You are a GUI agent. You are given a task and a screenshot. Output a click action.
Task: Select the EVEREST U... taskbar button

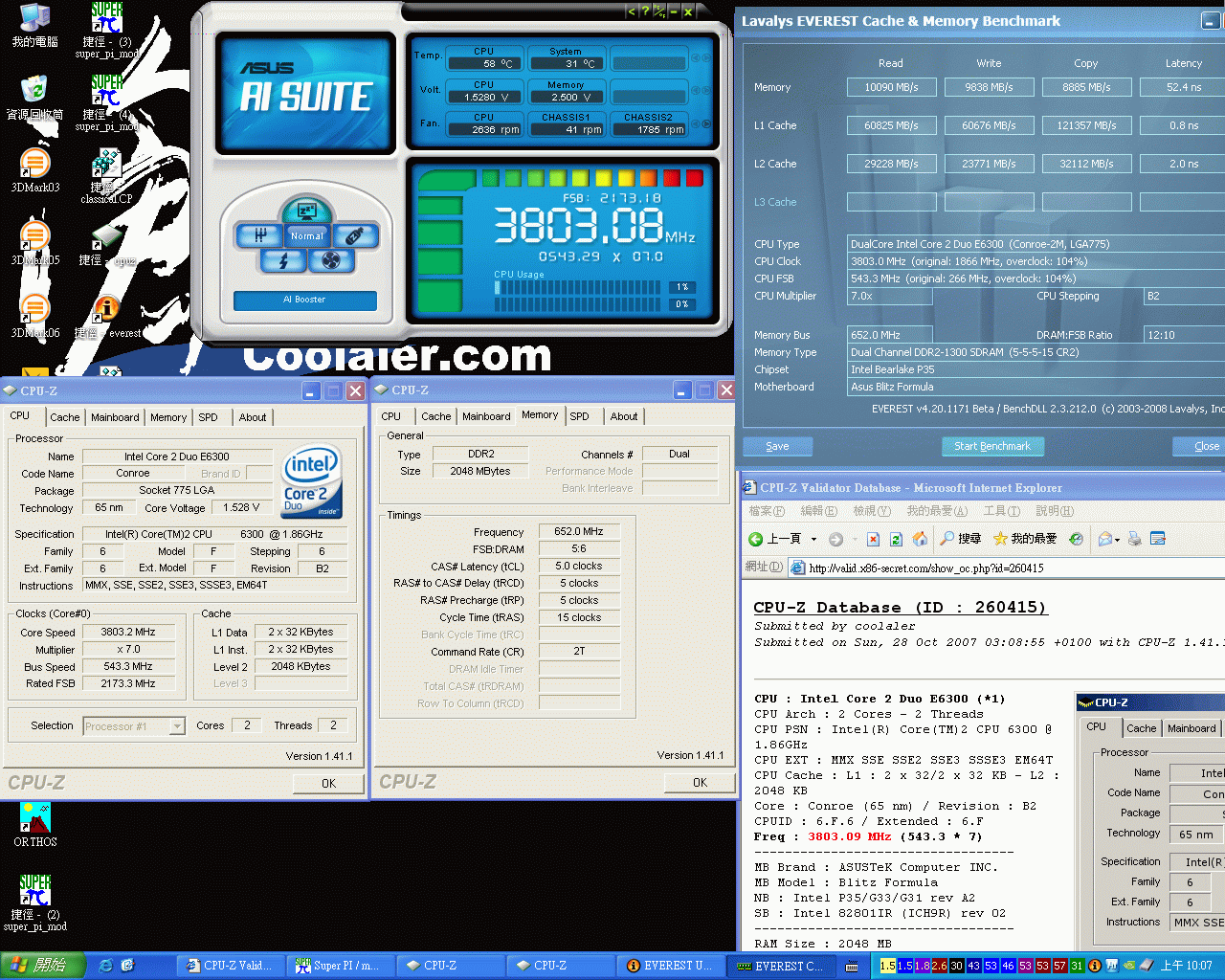[668, 966]
